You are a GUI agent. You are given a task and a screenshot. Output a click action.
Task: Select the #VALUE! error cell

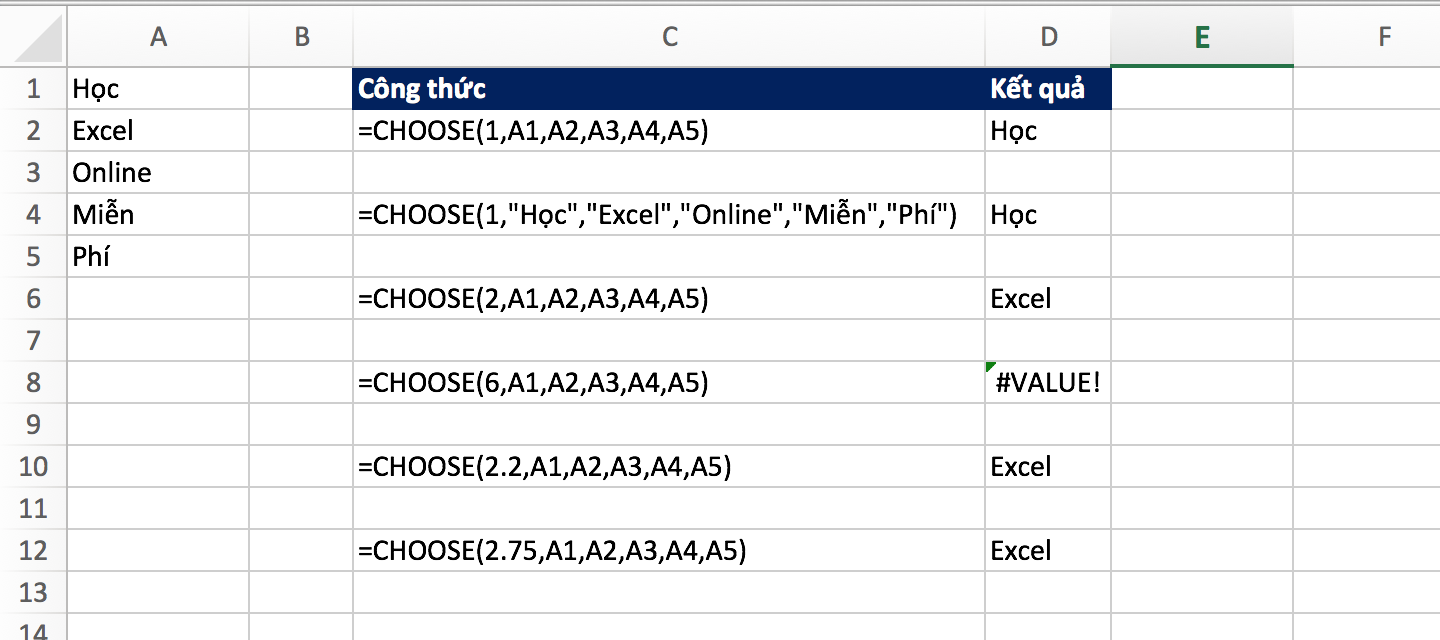click(1047, 383)
